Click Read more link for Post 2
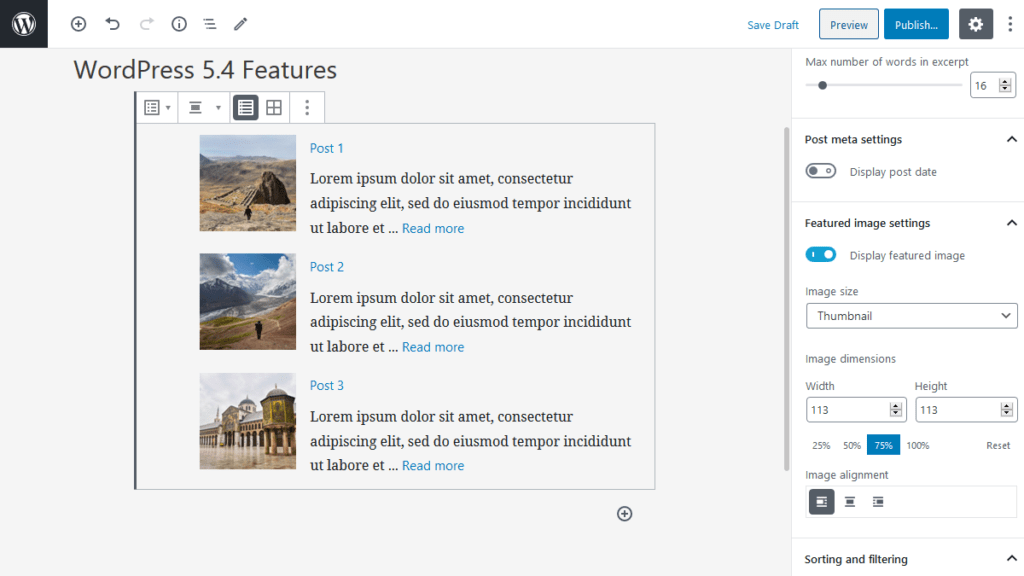Screen dimensions: 1024x576 [x=433, y=347]
